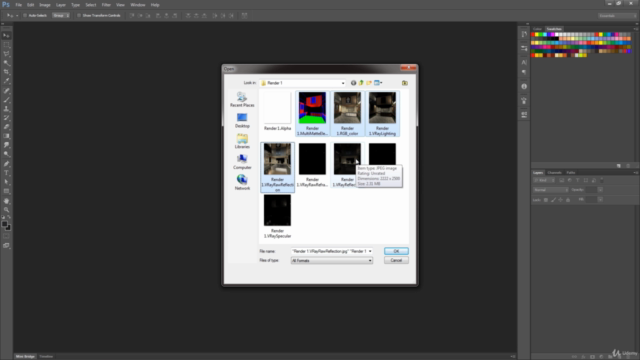Image resolution: width=640 pixels, height=360 pixels.
Task: Select the Gradient tool
Action: 6,136
